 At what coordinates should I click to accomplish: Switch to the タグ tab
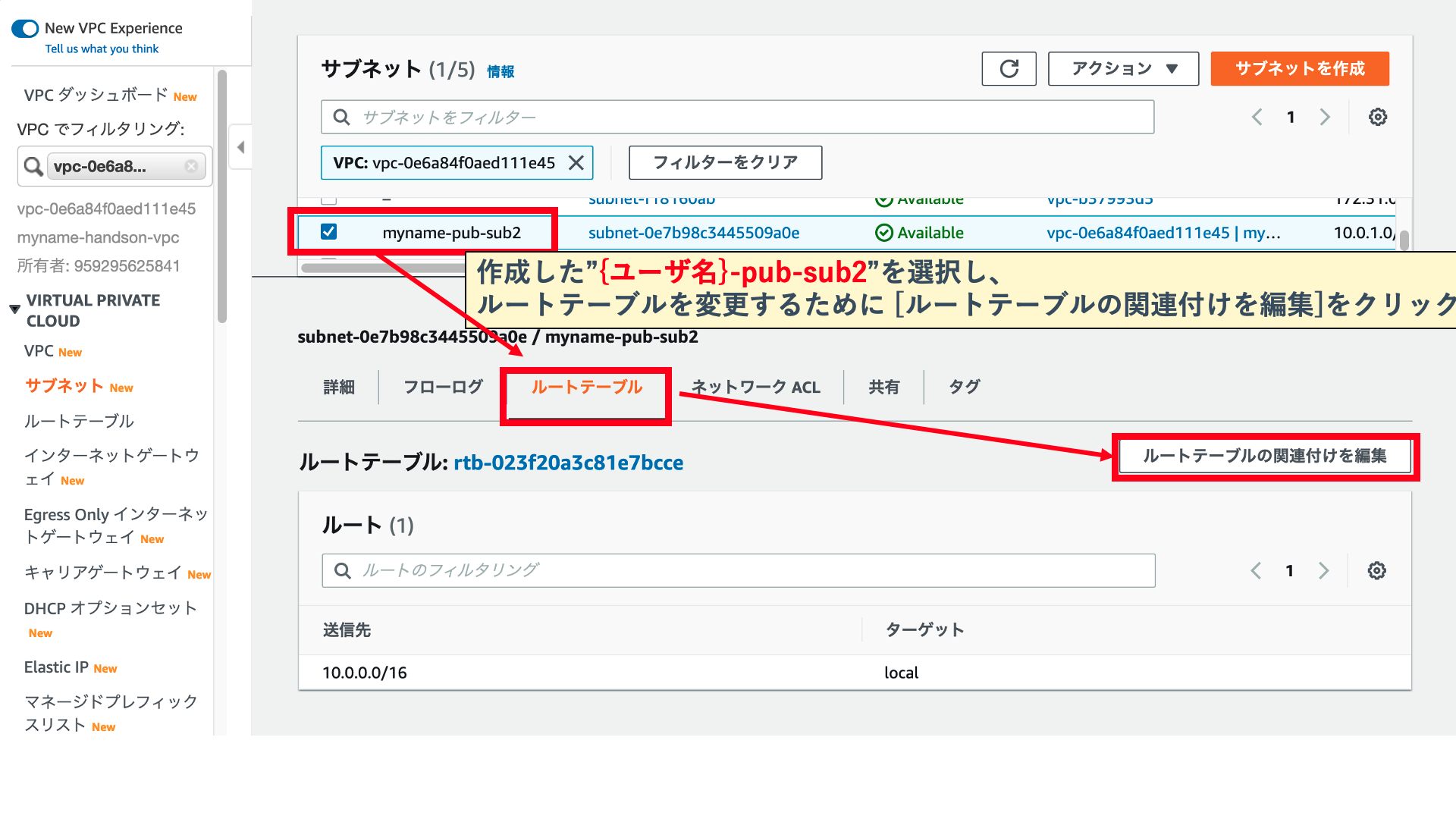965,387
